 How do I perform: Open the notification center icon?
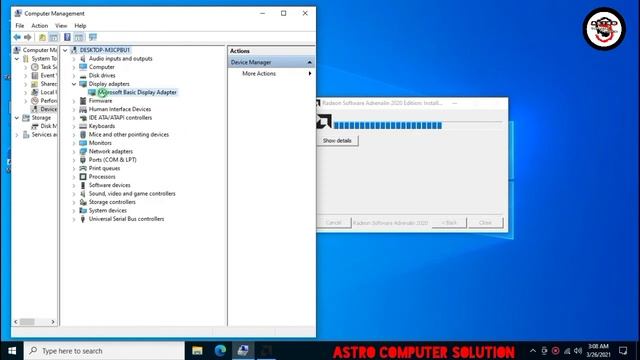point(623,351)
